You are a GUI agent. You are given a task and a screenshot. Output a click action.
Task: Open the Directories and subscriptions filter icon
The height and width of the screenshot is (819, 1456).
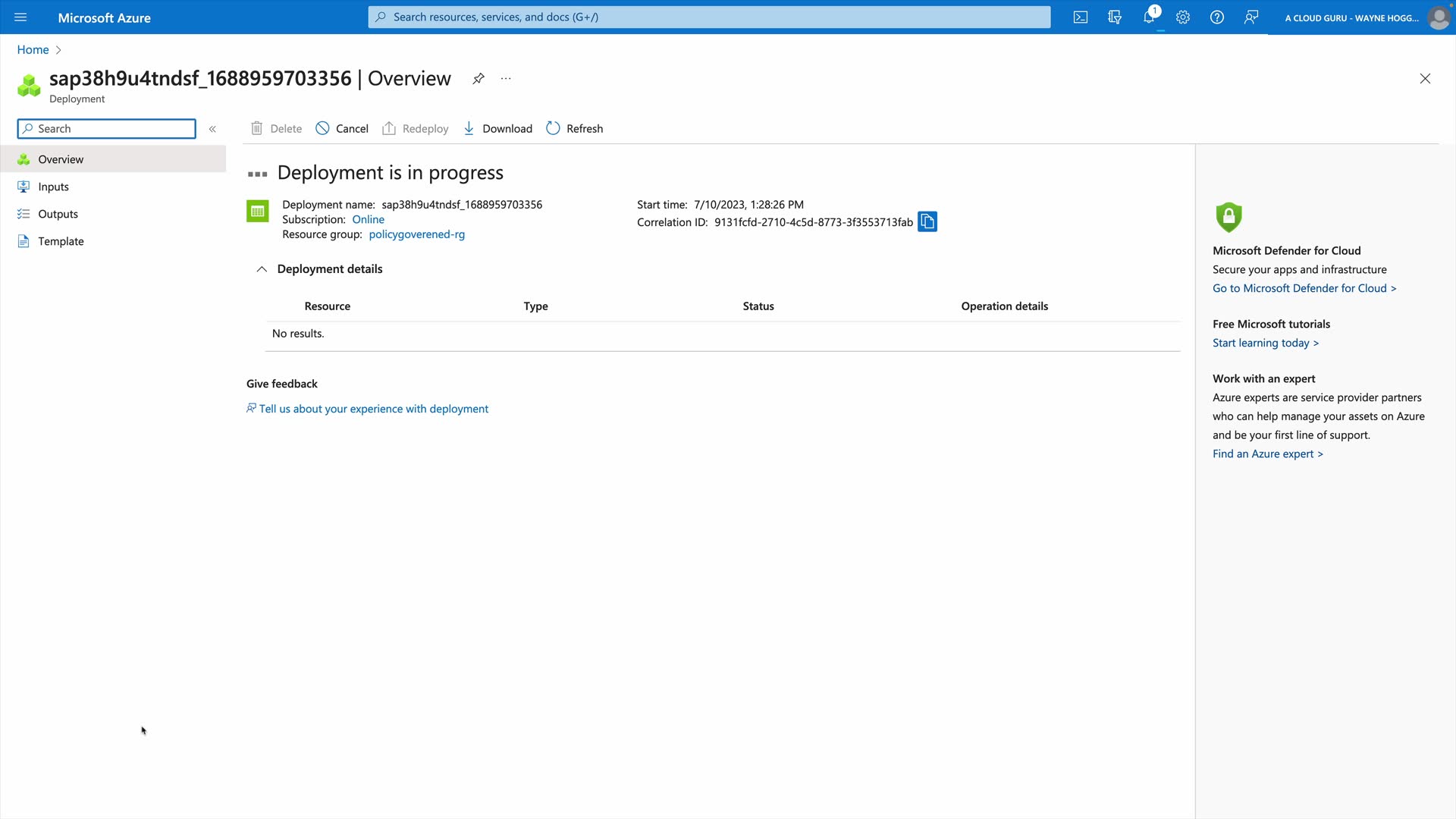pos(1115,17)
